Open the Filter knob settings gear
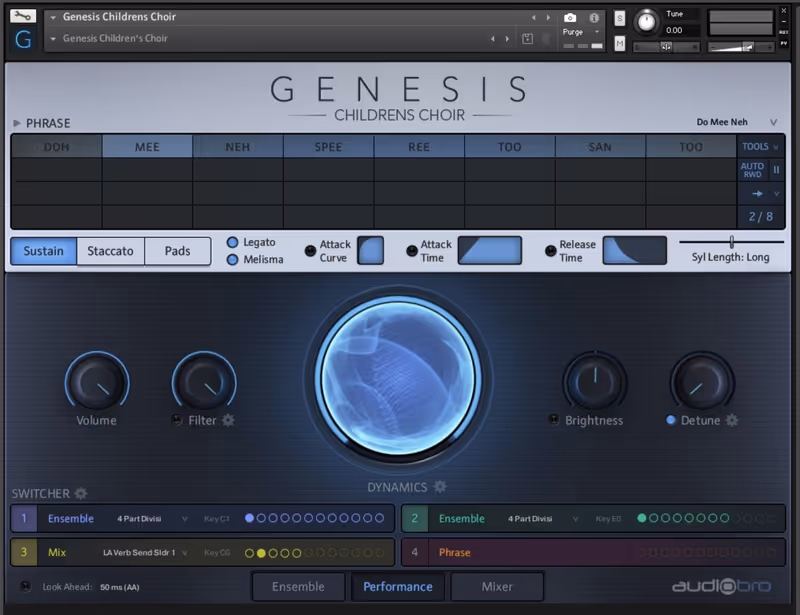 (x=227, y=421)
